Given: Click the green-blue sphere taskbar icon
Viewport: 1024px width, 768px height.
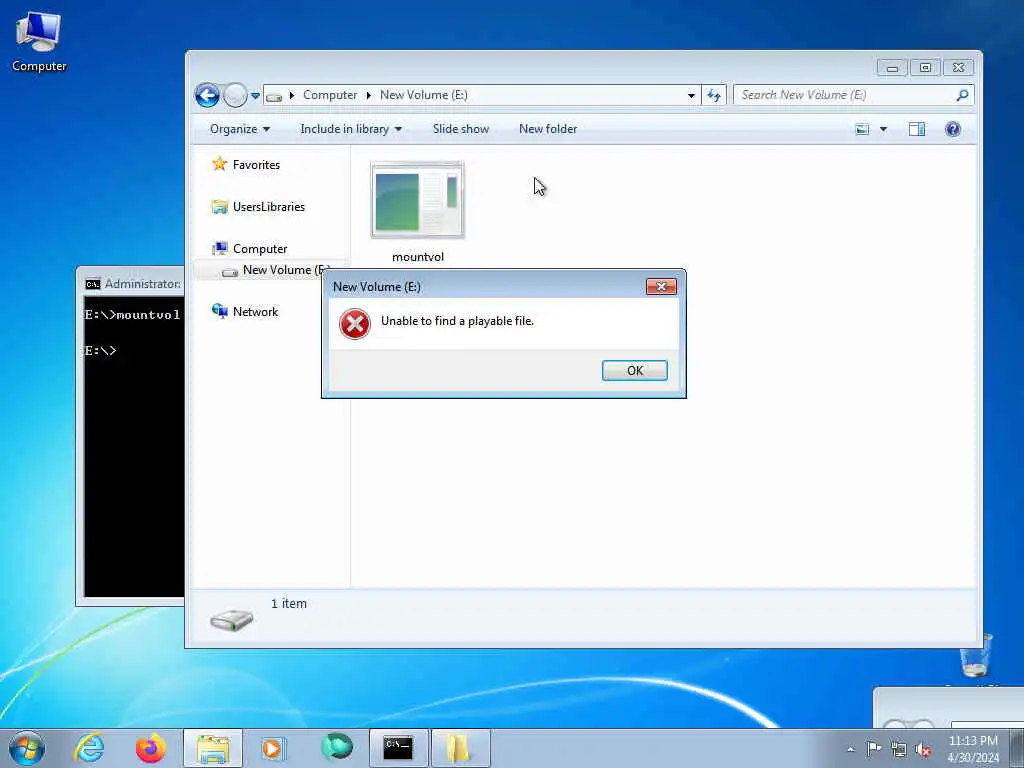Looking at the screenshot, I should [337, 747].
